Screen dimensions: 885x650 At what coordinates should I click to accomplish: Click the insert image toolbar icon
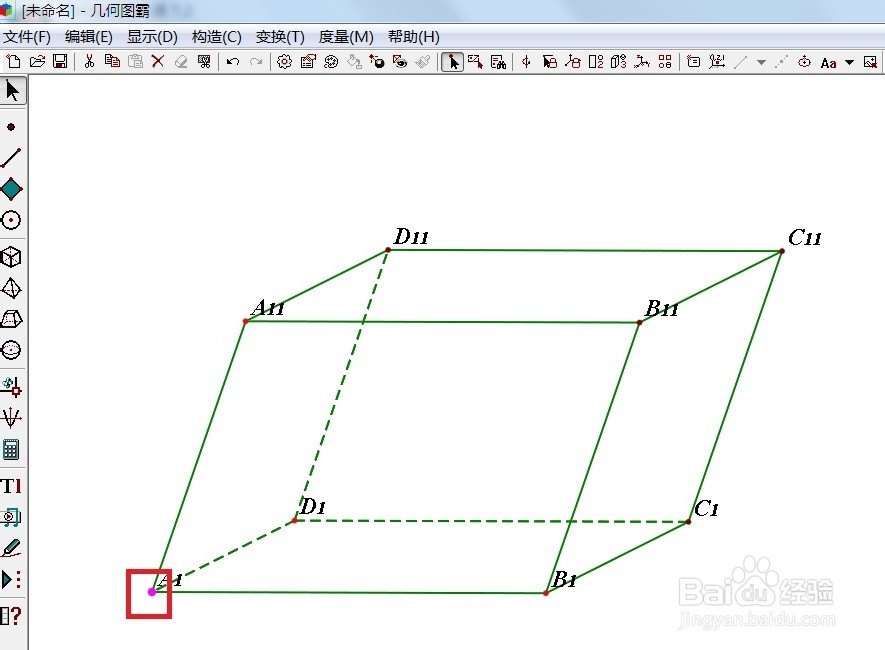[870, 62]
